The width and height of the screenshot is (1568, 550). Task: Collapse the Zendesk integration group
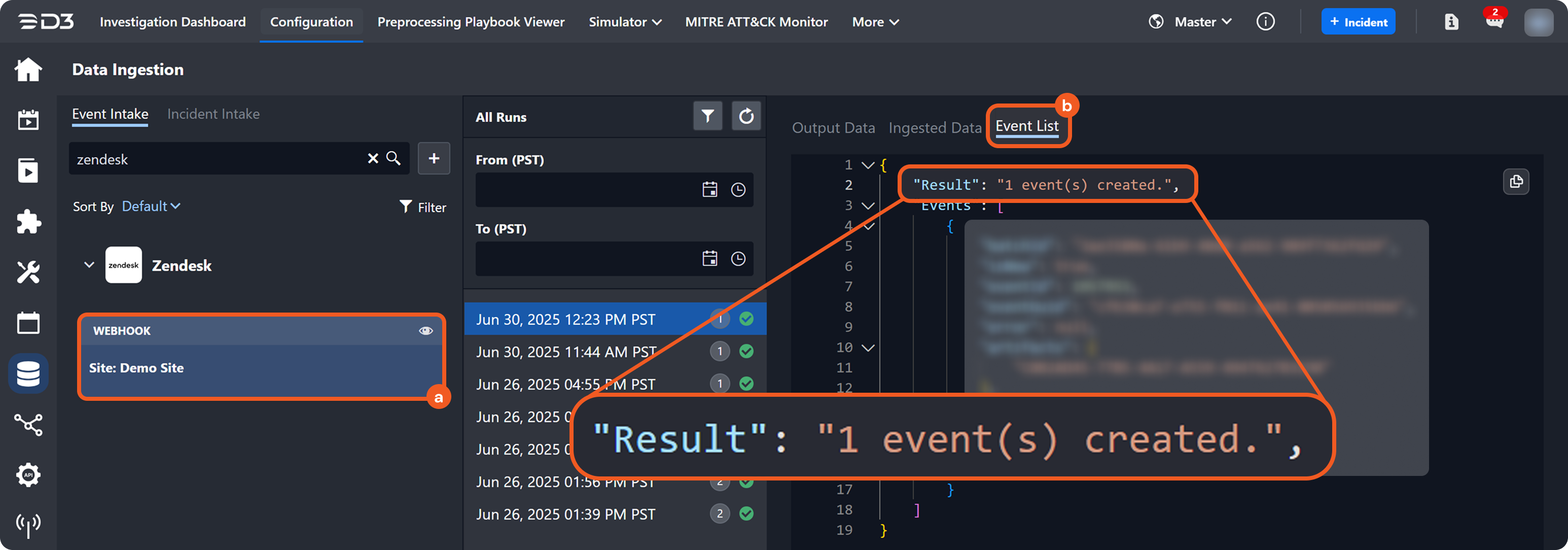(x=89, y=265)
